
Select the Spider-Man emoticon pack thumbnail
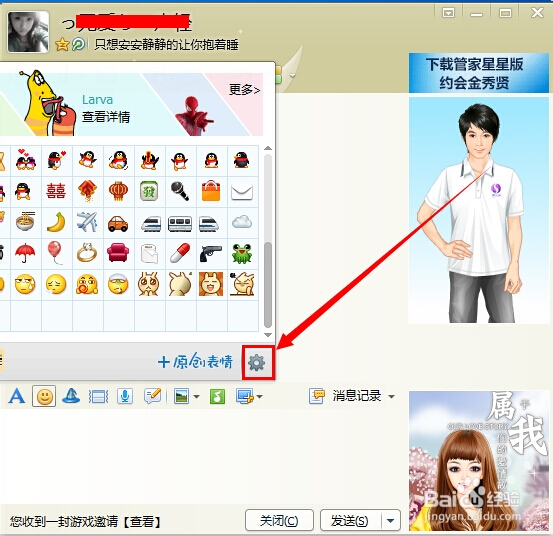coord(194,115)
